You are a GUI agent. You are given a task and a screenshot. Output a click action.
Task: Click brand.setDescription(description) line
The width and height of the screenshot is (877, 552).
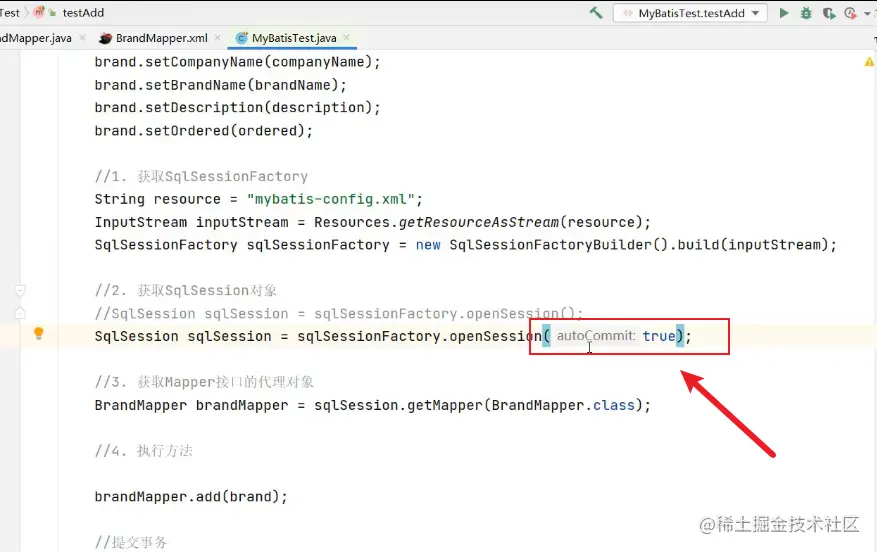[237, 107]
